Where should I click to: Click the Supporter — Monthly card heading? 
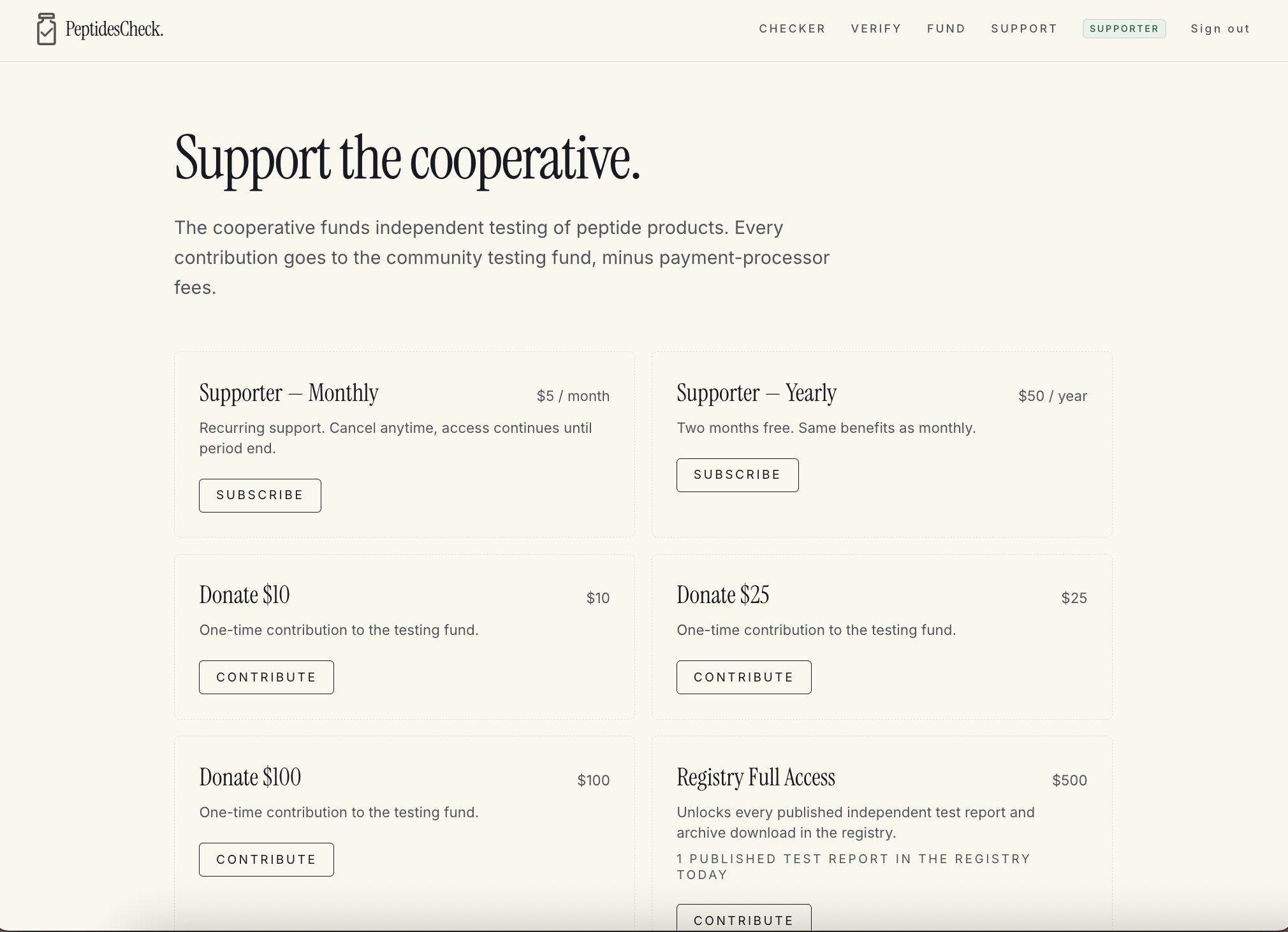289,393
